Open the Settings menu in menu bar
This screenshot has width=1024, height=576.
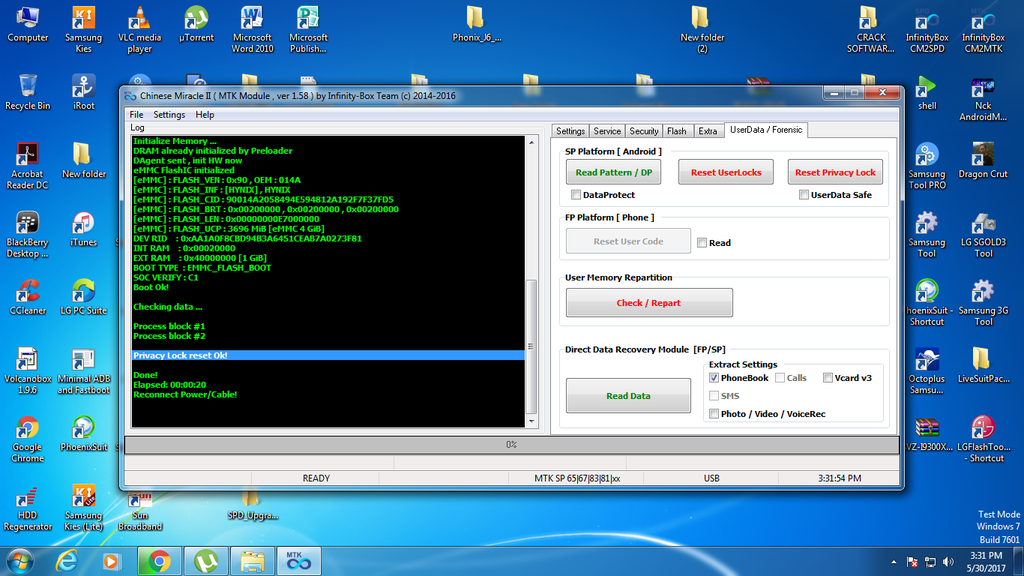pyautogui.click(x=169, y=115)
